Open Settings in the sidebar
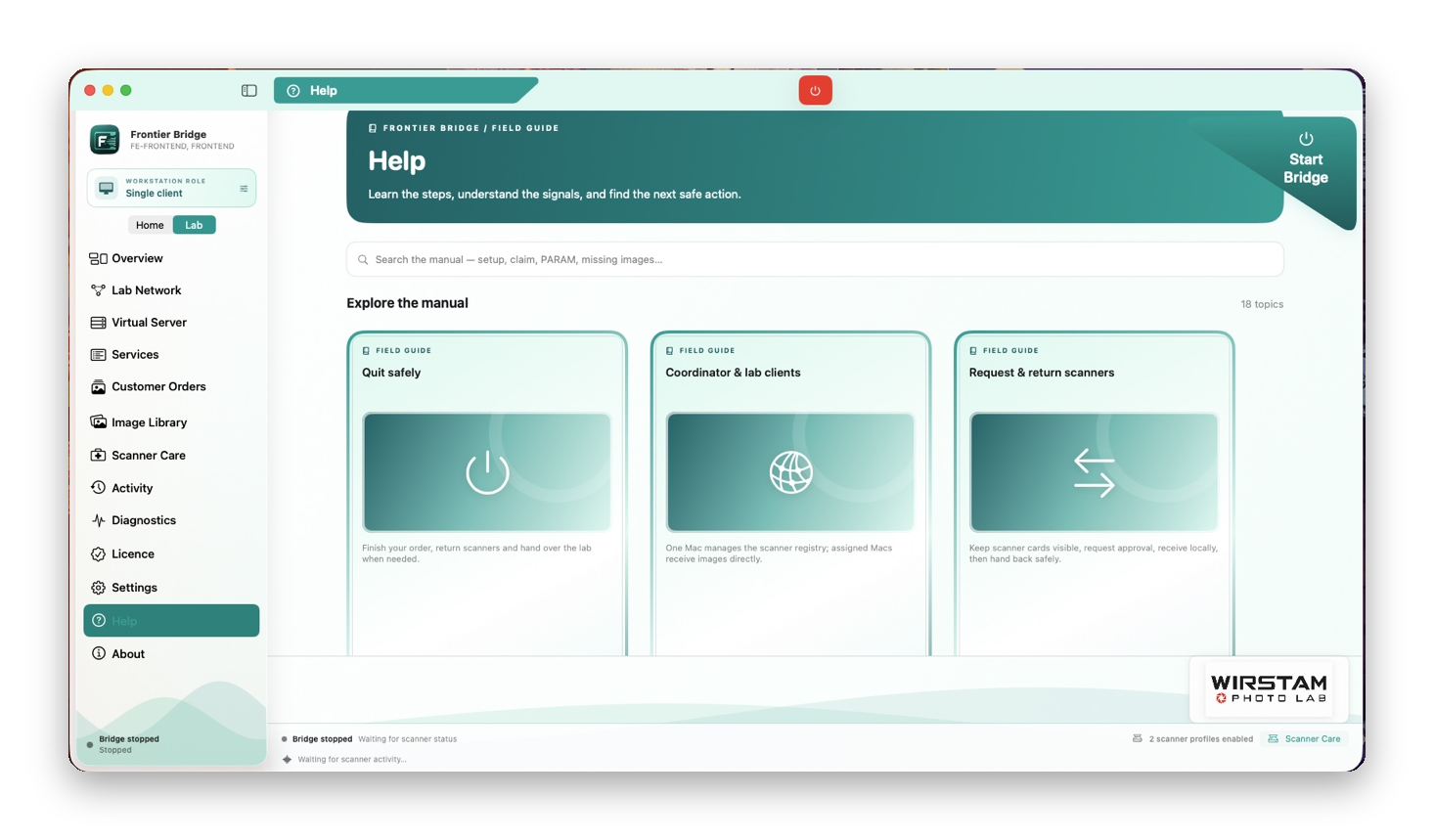 [171, 588]
